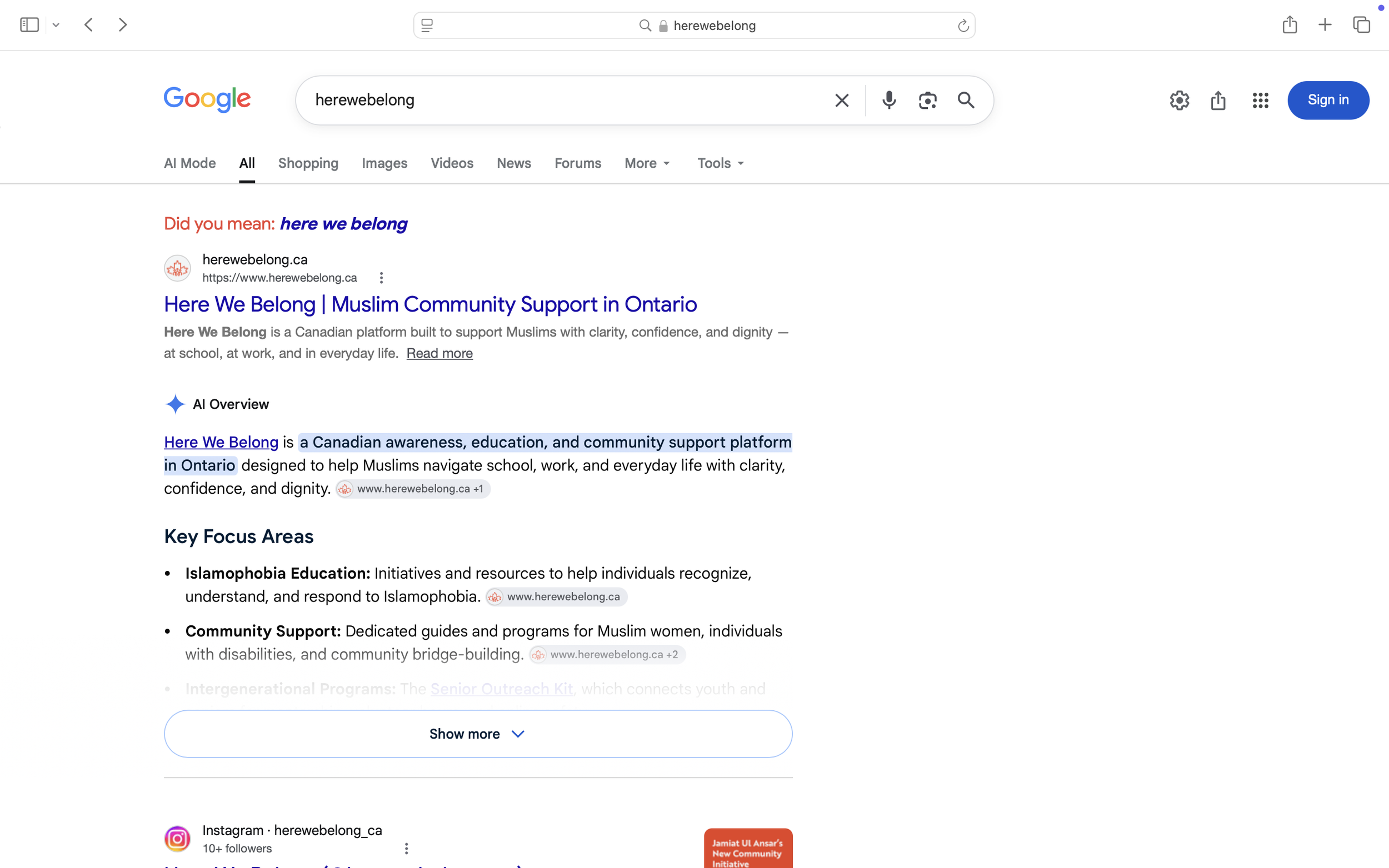This screenshot has height=868, width=1389.
Task: Switch to the News tab
Action: pyautogui.click(x=514, y=164)
